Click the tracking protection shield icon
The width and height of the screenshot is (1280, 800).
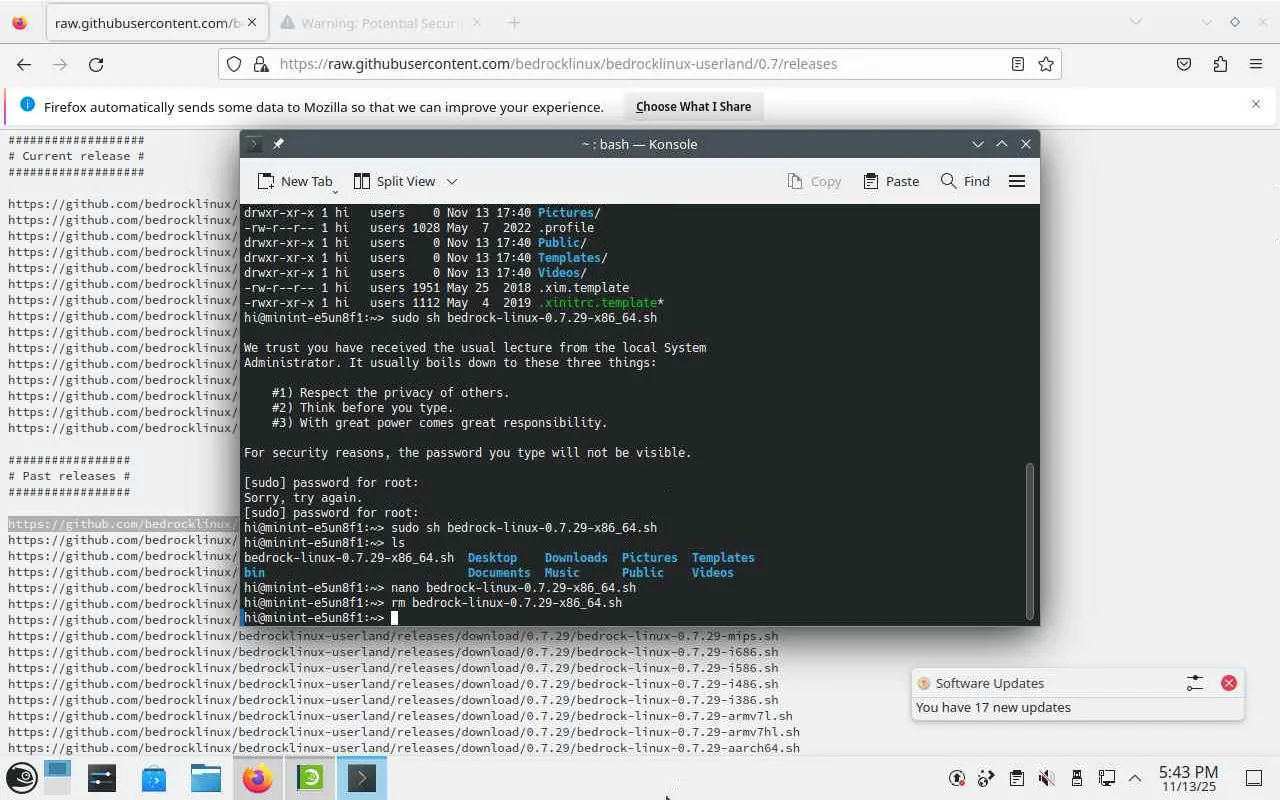234,64
